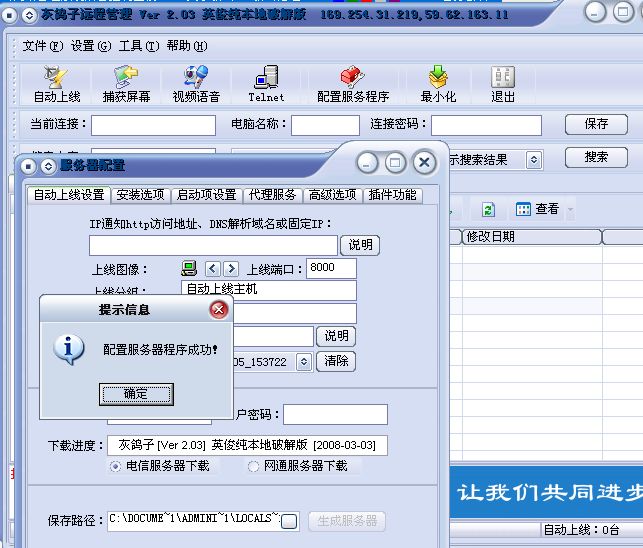This screenshot has width=643, height=548.
Task: Switch to 安装选项 tab
Action: (140, 195)
